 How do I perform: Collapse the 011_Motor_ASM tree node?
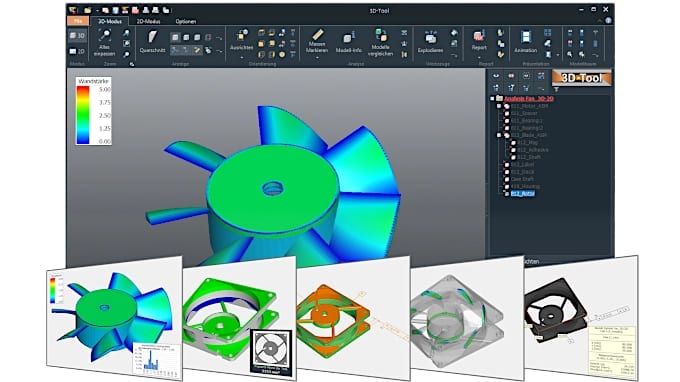tap(499, 106)
